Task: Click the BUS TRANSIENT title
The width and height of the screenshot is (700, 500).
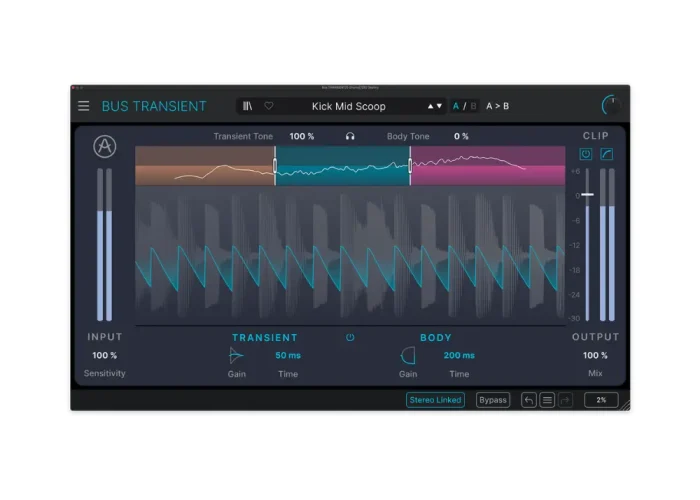Action: pyautogui.click(x=154, y=106)
